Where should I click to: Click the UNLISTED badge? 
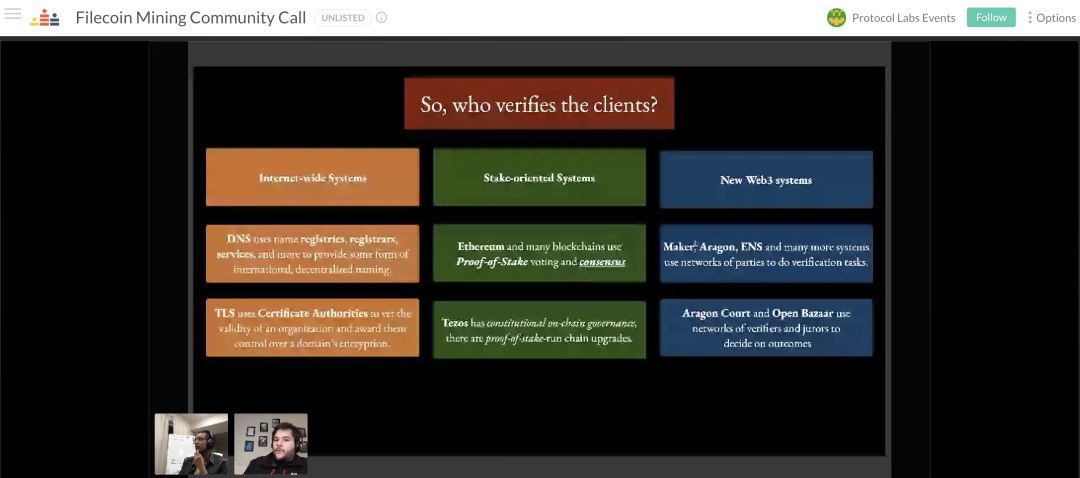[x=343, y=18]
